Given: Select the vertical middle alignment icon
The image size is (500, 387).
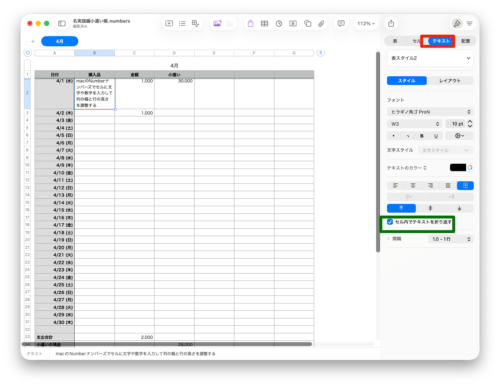Looking at the screenshot, I should tap(430, 208).
